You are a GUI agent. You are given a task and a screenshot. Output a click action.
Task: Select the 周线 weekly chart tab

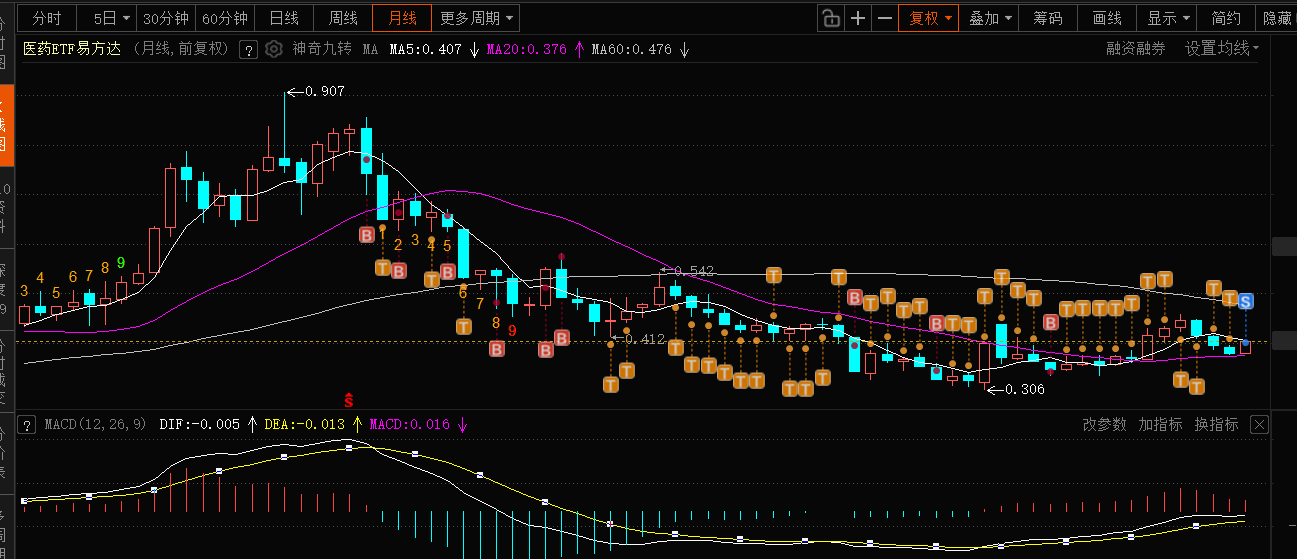point(343,18)
